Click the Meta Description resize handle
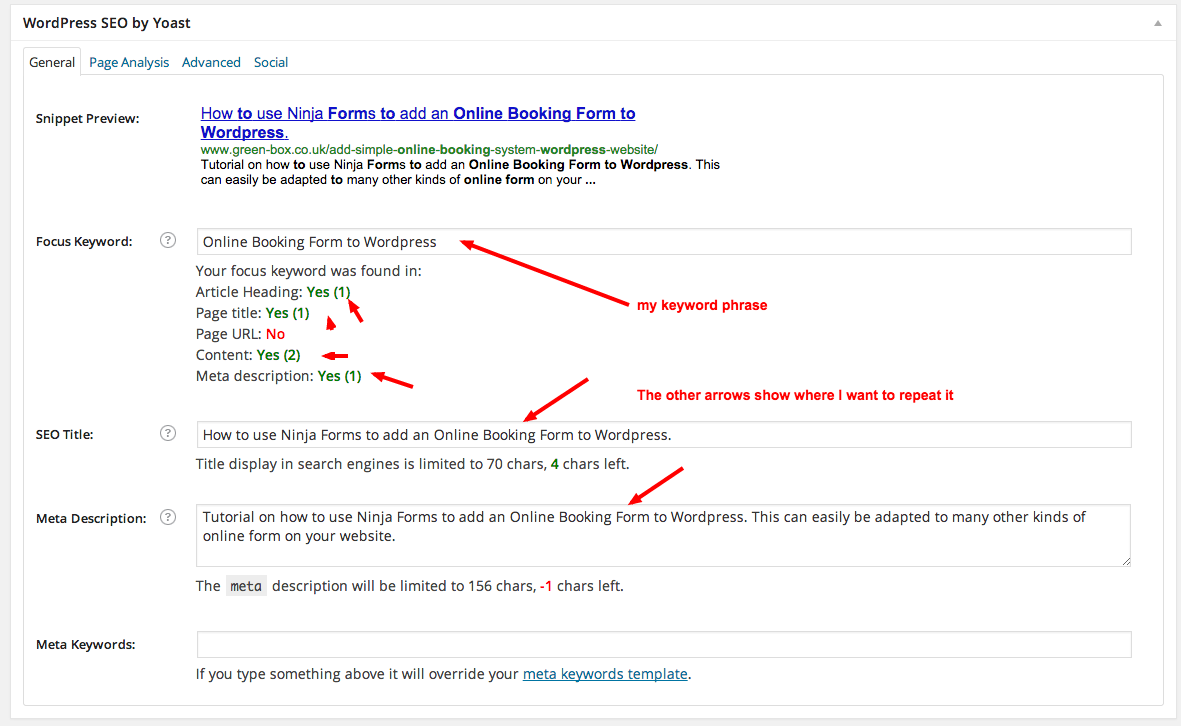This screenshot has height=726, width=1181. (x=1126, y=561)
